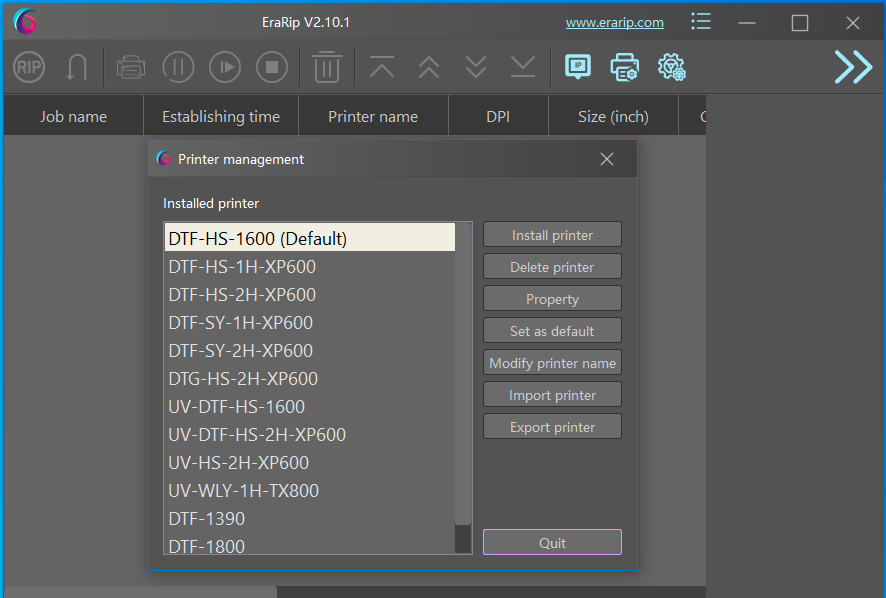Move job to bottom icon

523,67
